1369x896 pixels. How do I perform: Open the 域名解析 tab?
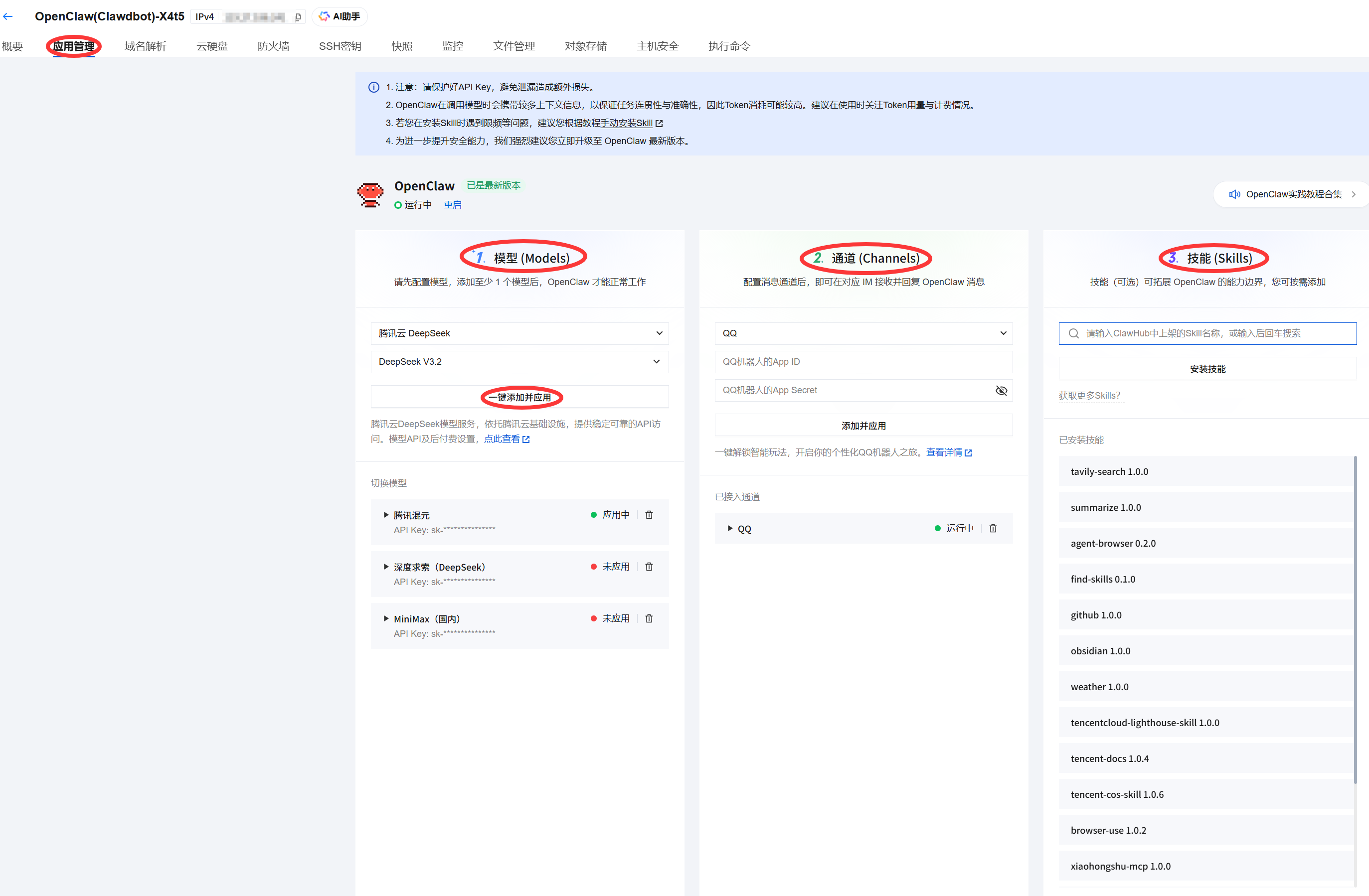click(146, 46)
